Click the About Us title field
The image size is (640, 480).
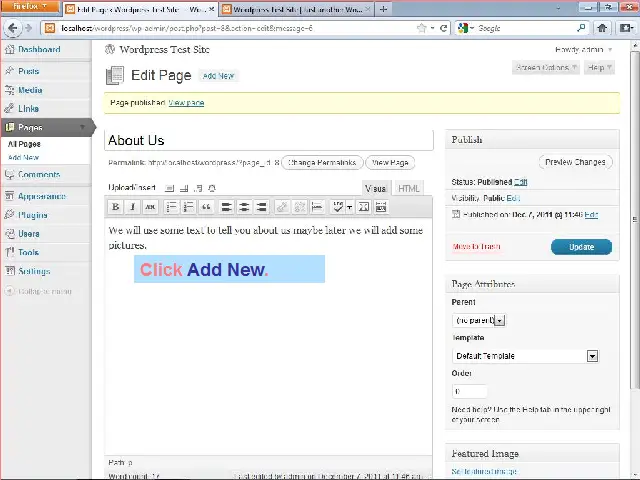[269, 140]
